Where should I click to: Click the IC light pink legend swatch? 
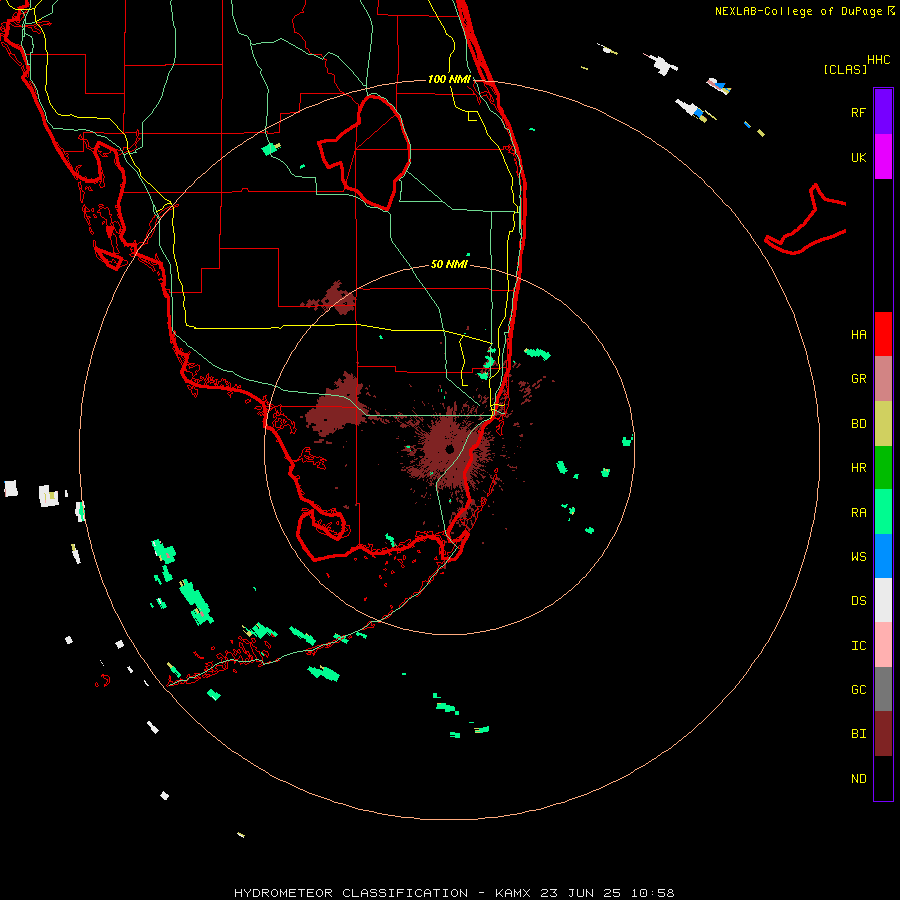coord(883,645)
